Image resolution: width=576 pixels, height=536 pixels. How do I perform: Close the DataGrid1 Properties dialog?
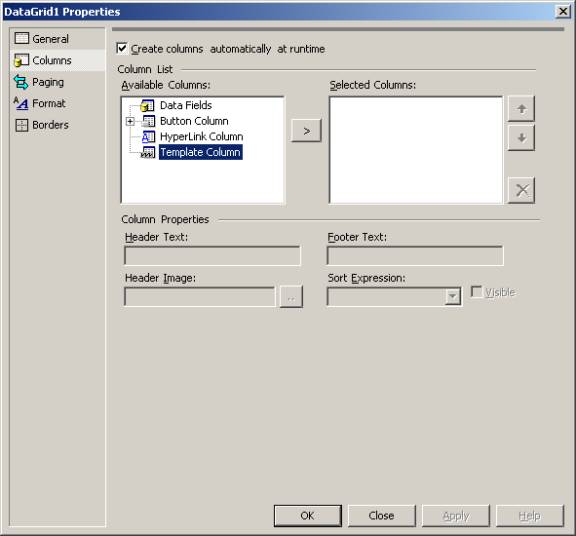click(563, 11)
